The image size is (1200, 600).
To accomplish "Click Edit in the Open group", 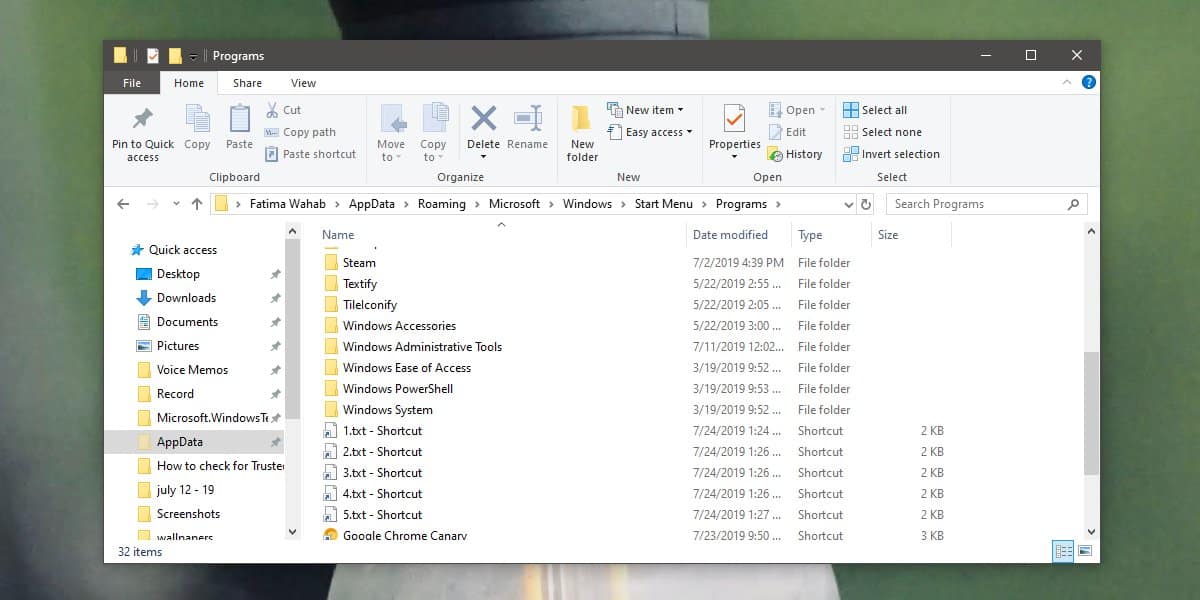I will (x=787, y=132).
